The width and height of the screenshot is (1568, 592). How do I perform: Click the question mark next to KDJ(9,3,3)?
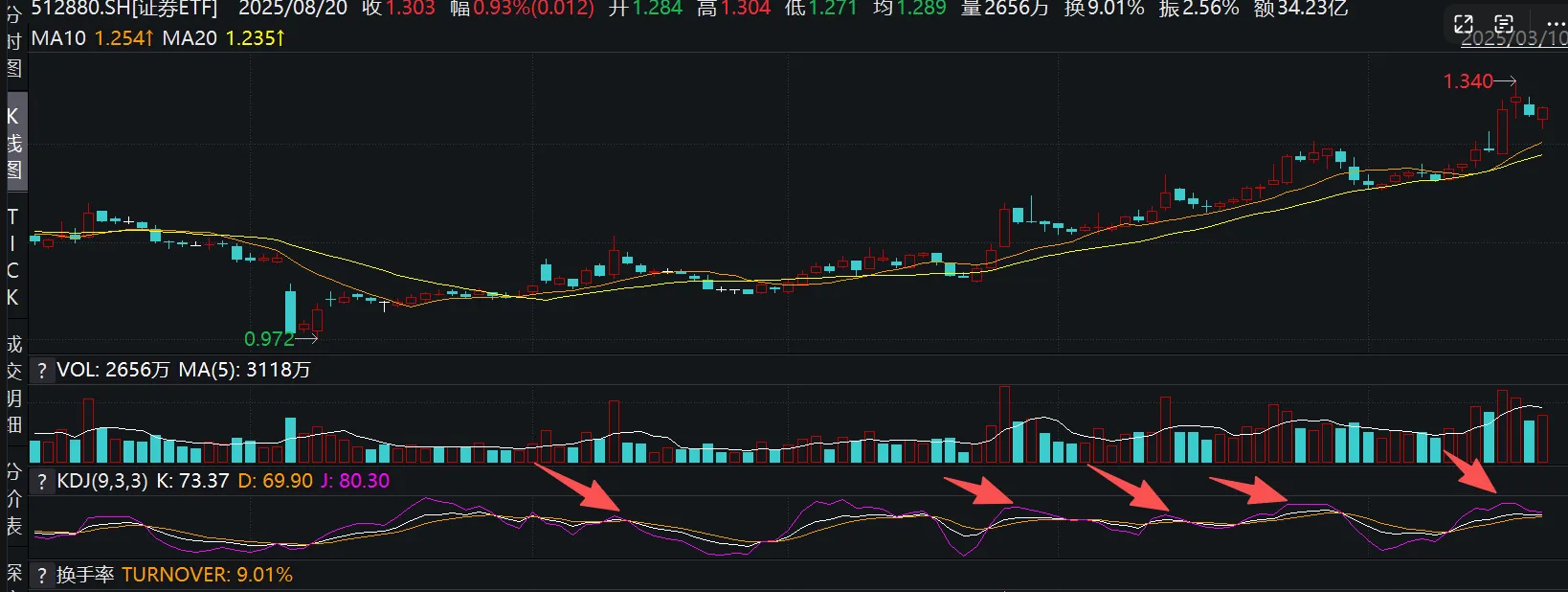coord(42,481)
